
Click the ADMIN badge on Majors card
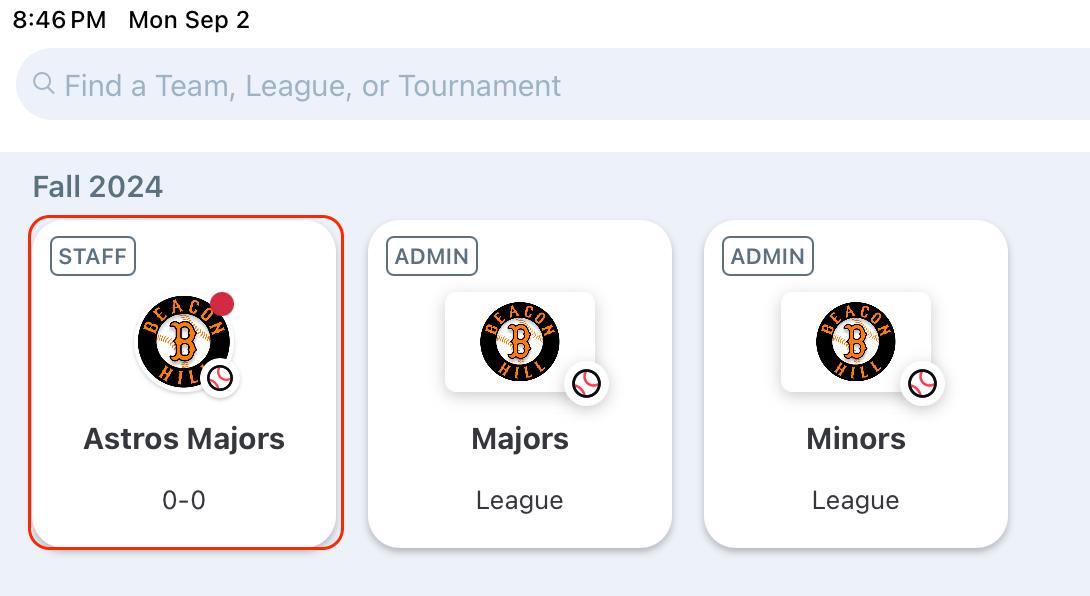click(432, 256)
